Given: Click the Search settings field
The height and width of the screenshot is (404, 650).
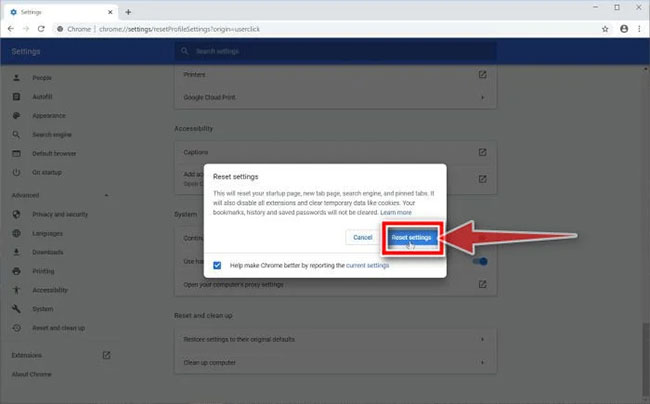Looking at the screenshot, I should [335, 51].
